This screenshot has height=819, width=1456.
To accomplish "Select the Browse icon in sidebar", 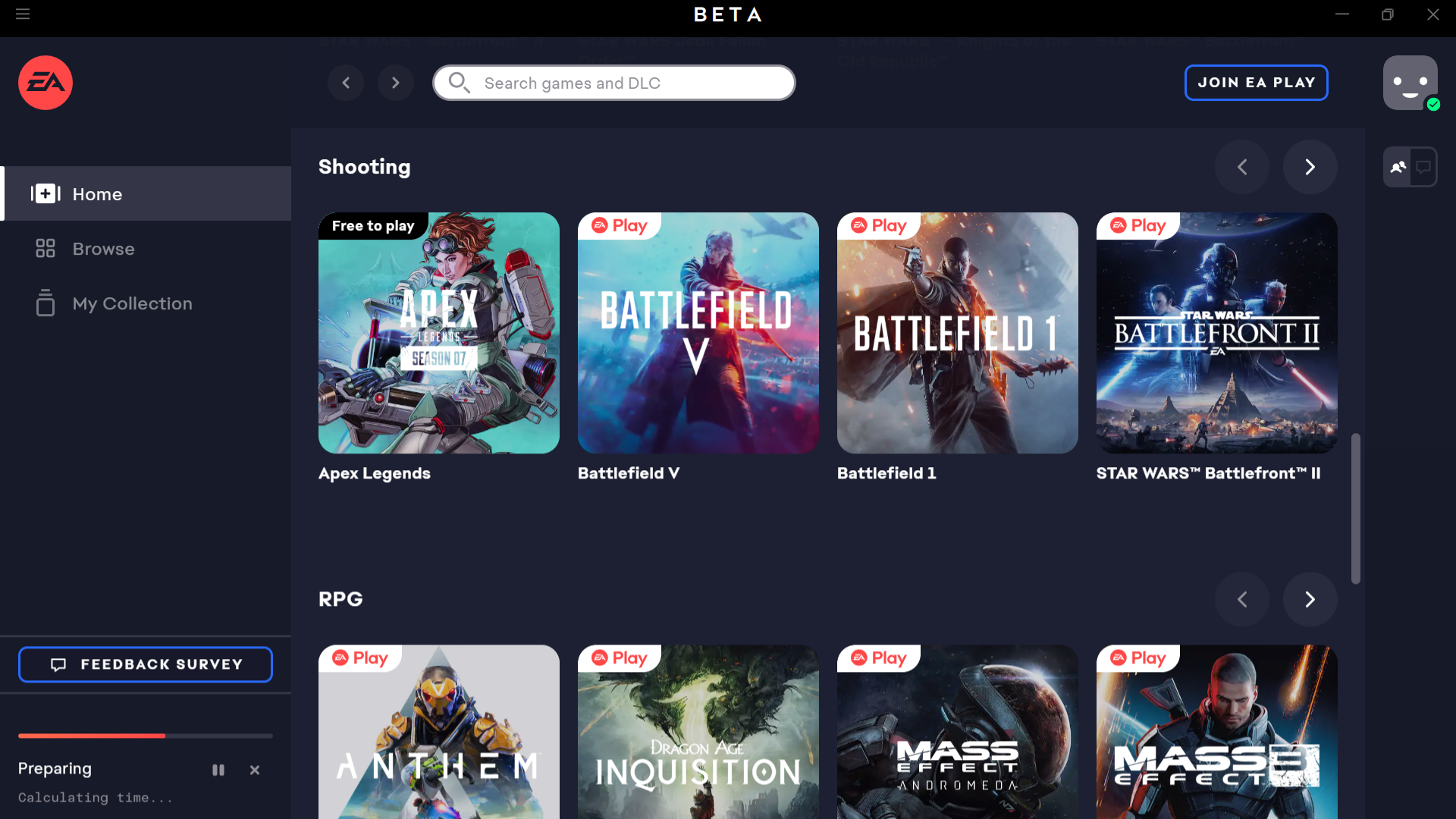I will coord(45,248).
